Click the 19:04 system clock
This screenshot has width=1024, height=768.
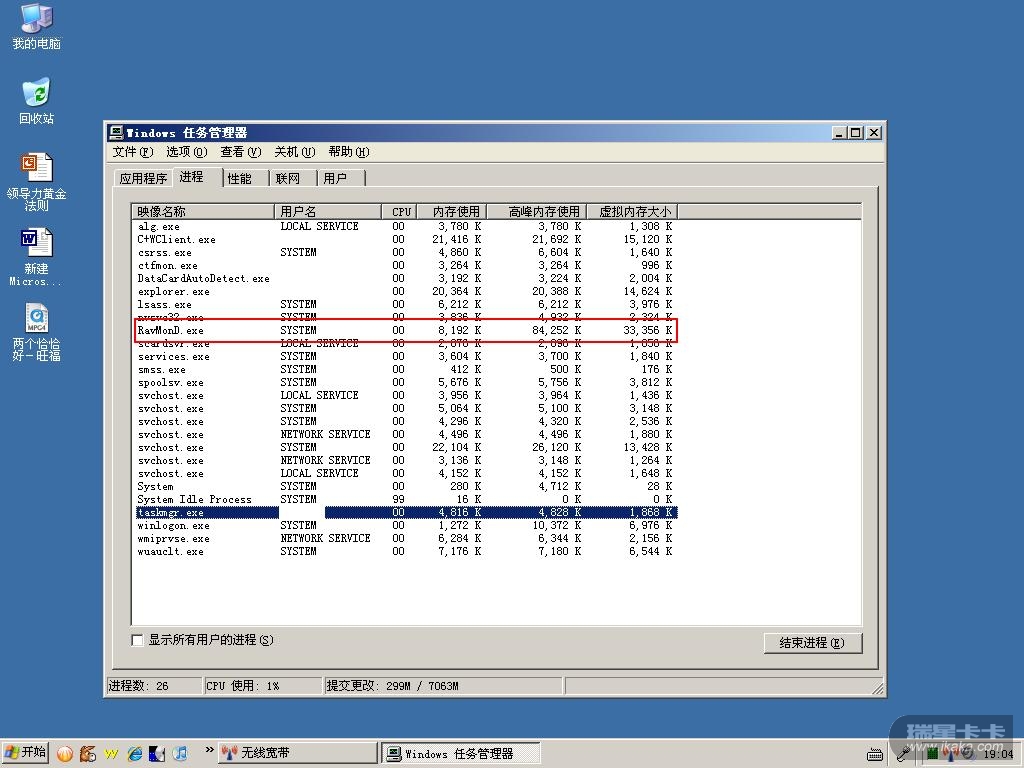[x=998, y=754]
